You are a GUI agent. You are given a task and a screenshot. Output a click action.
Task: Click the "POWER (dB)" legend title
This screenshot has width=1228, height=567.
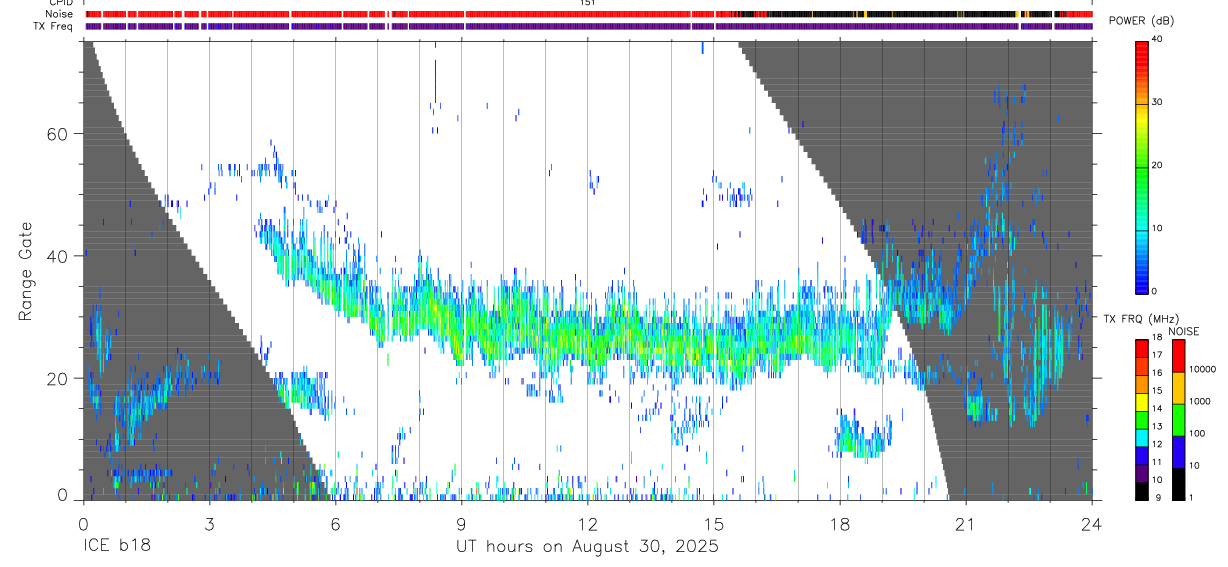[1141, 21]
